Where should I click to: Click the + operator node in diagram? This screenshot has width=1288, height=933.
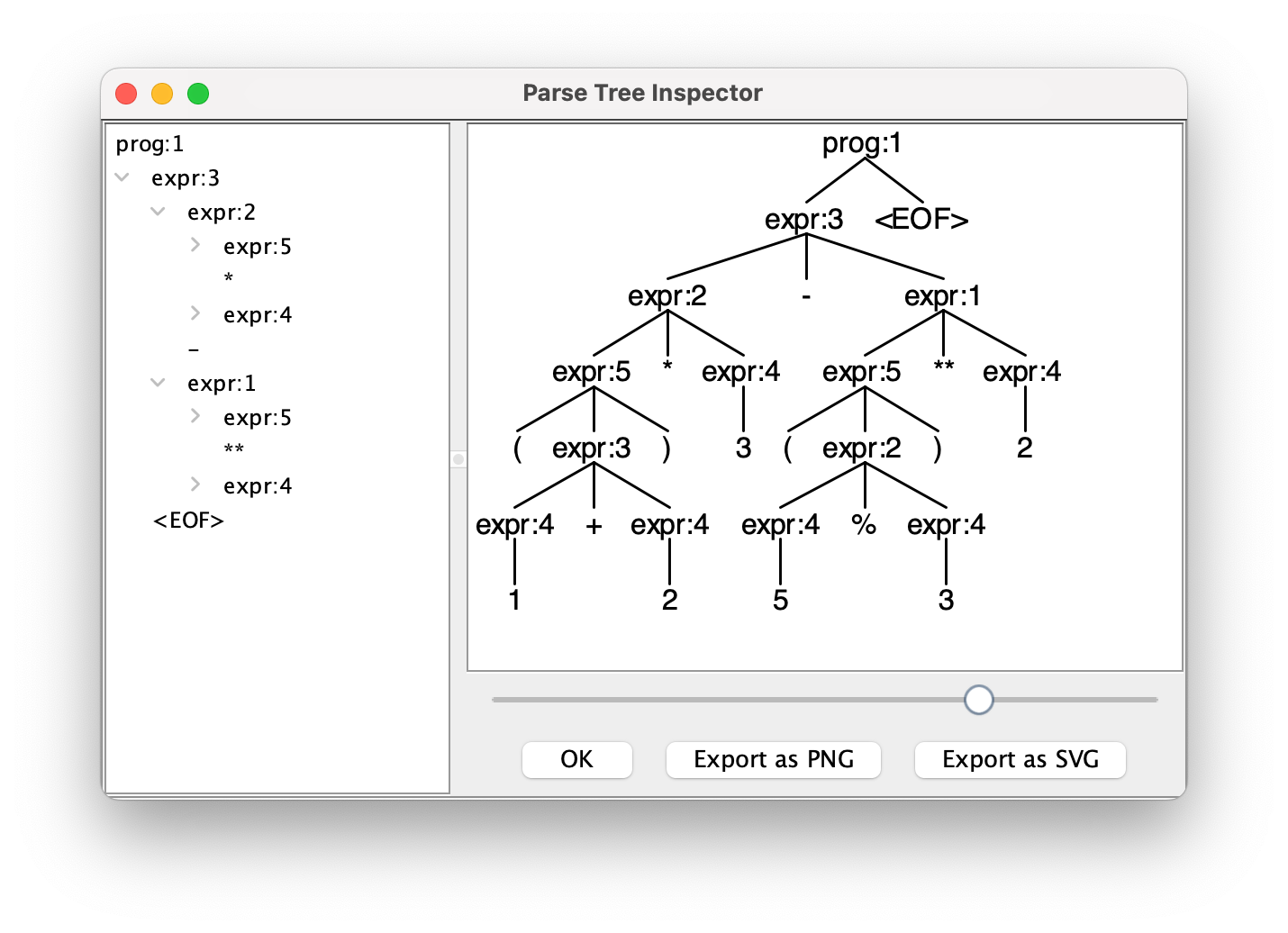(x=594, y=526)
